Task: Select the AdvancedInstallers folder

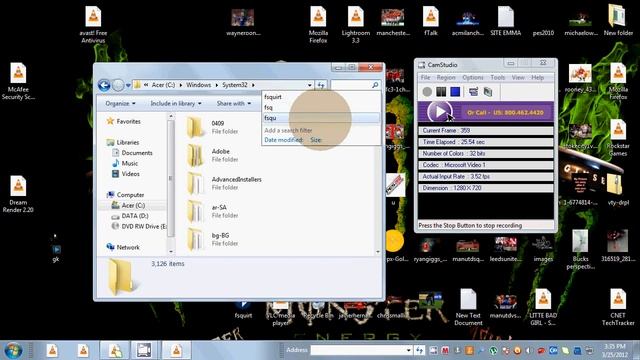Action: pos(224,183)
